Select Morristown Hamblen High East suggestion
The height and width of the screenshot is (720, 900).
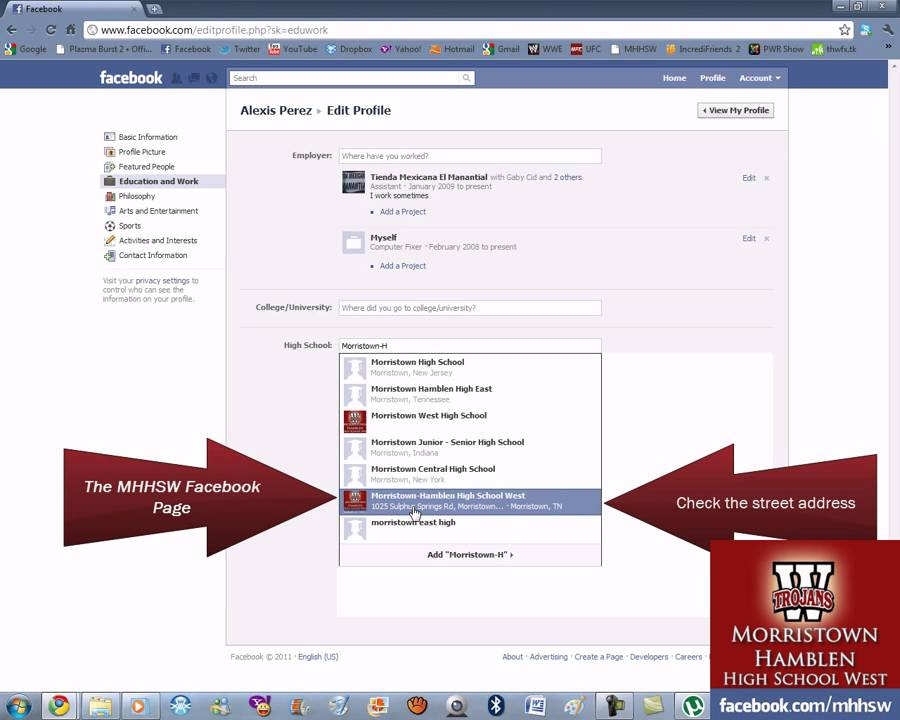pos(470,394)
